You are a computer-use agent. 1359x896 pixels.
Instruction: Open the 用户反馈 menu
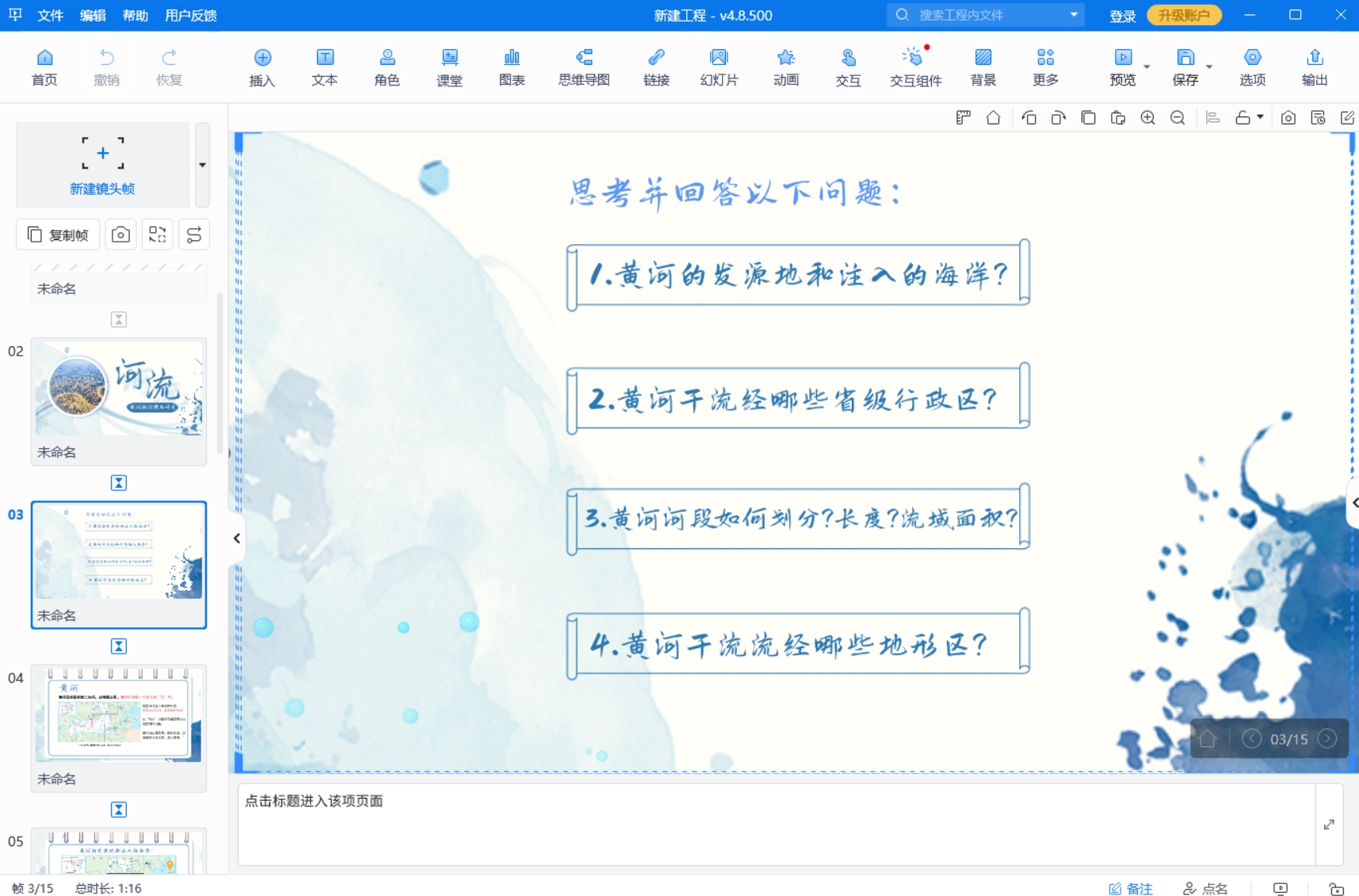[x=191, y=15]
